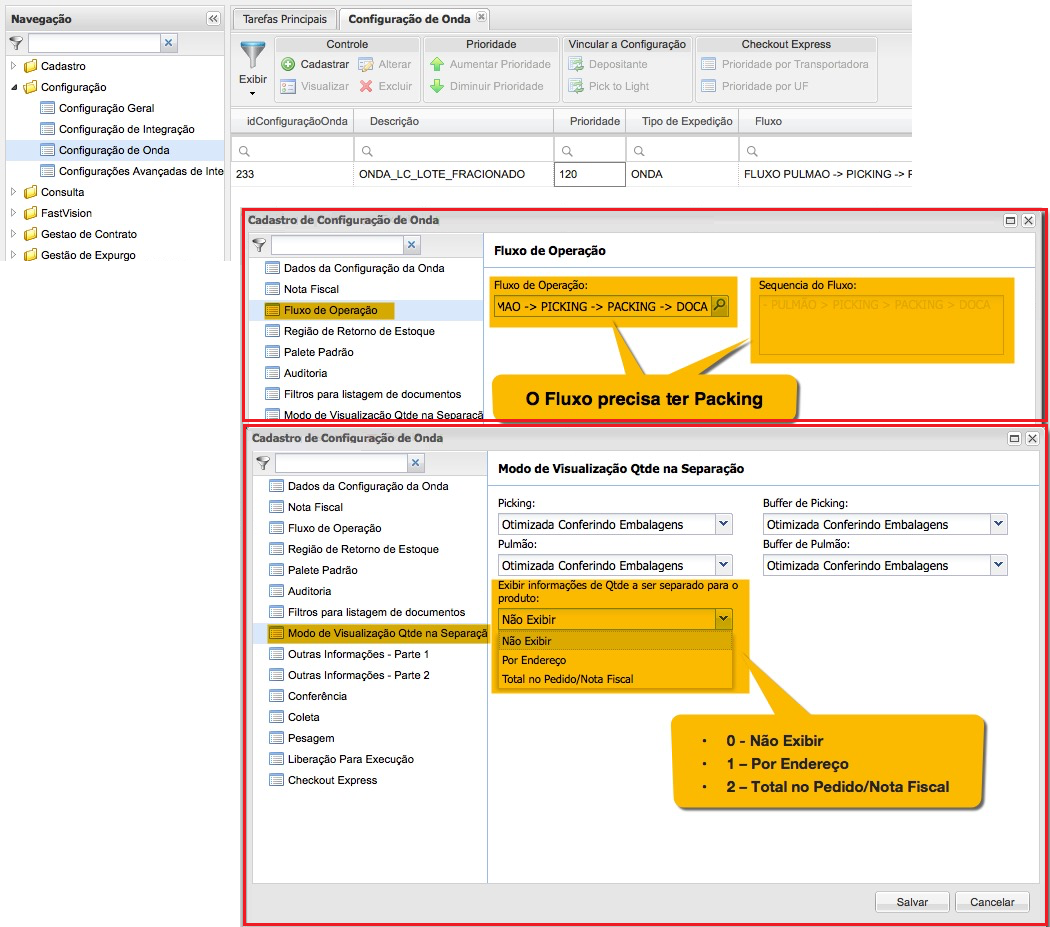Open Checkout Express section in lower dialog
Screen dimensions: 1050x927
click(332, 780)
